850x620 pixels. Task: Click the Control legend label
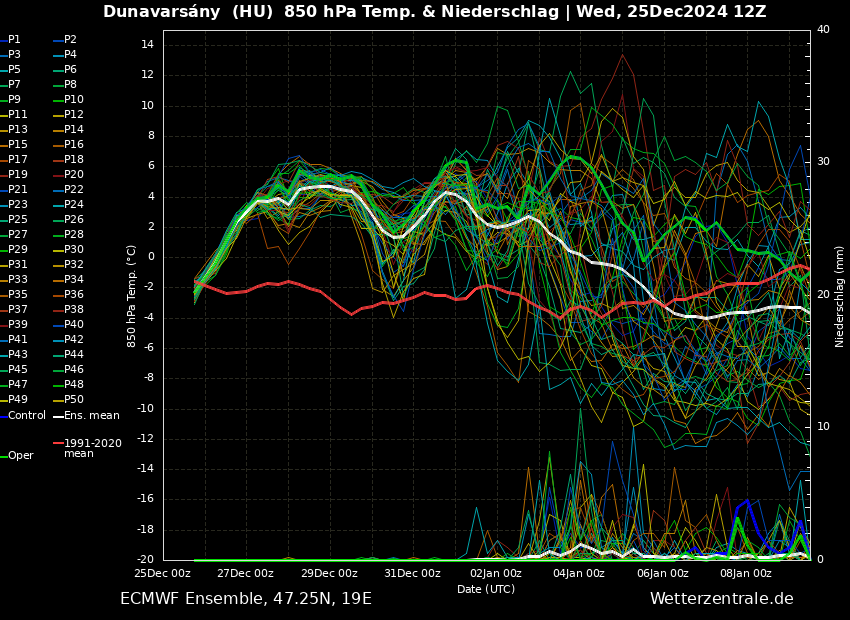[x=27, y=416]
